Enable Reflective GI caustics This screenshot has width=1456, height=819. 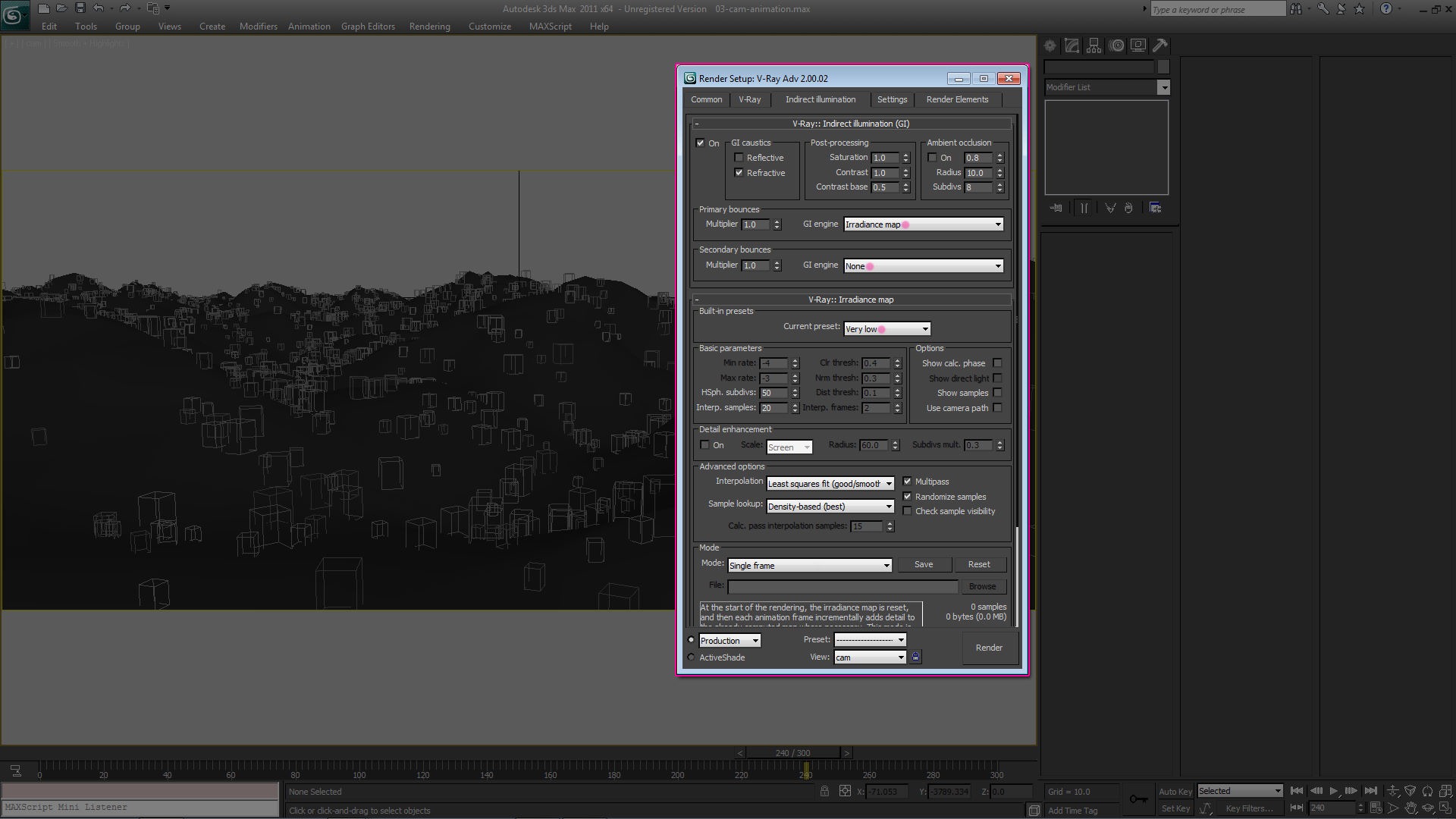[x=739, y=158]
